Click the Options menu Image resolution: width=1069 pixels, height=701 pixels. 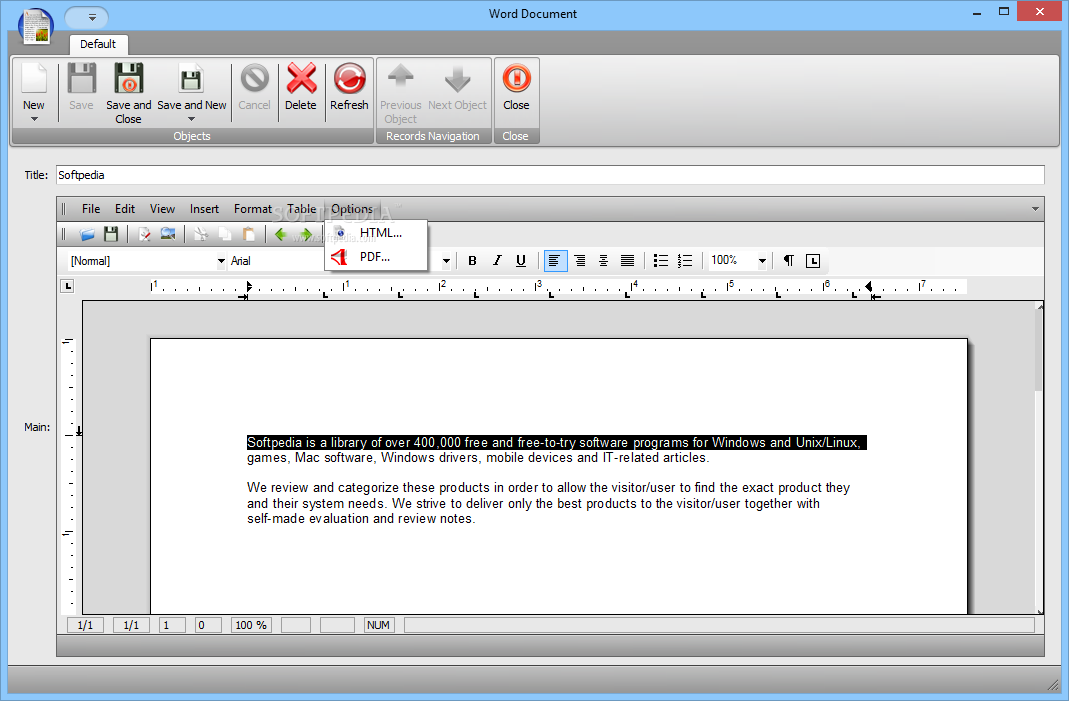pos(352,209)
